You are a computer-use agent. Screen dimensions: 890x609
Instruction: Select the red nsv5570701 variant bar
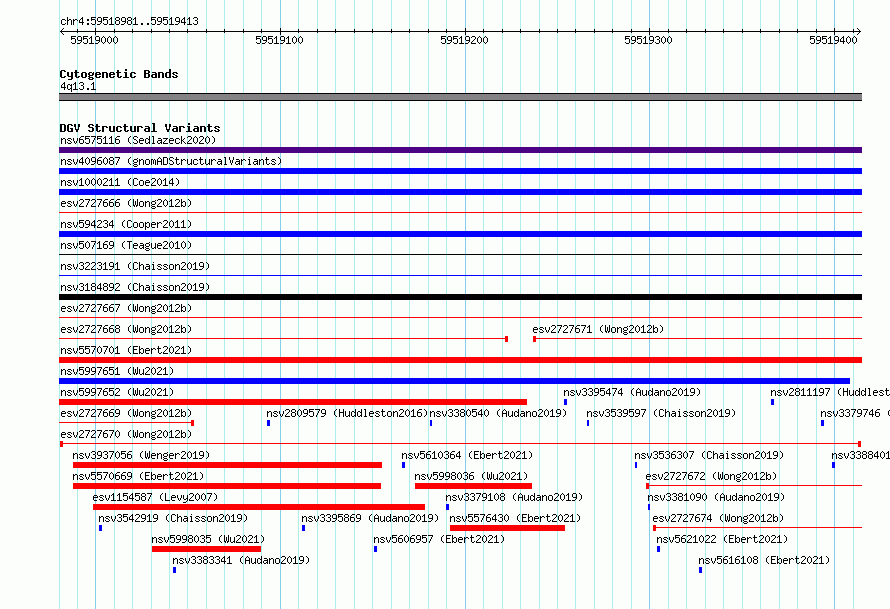click(460, 360)
